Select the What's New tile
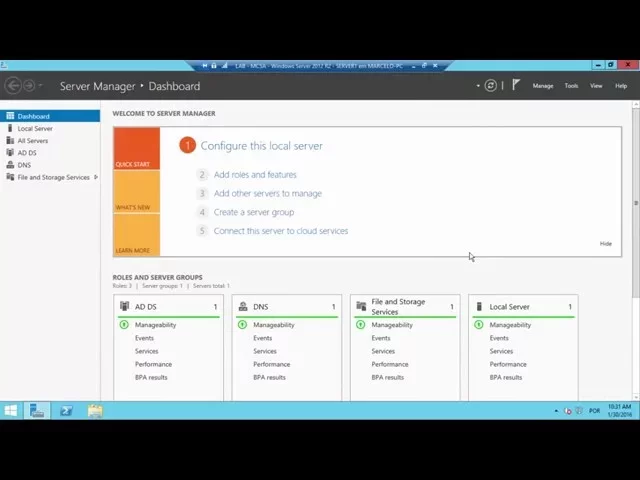The height and width of the screenshot is (480, 640). pos(137,192)
